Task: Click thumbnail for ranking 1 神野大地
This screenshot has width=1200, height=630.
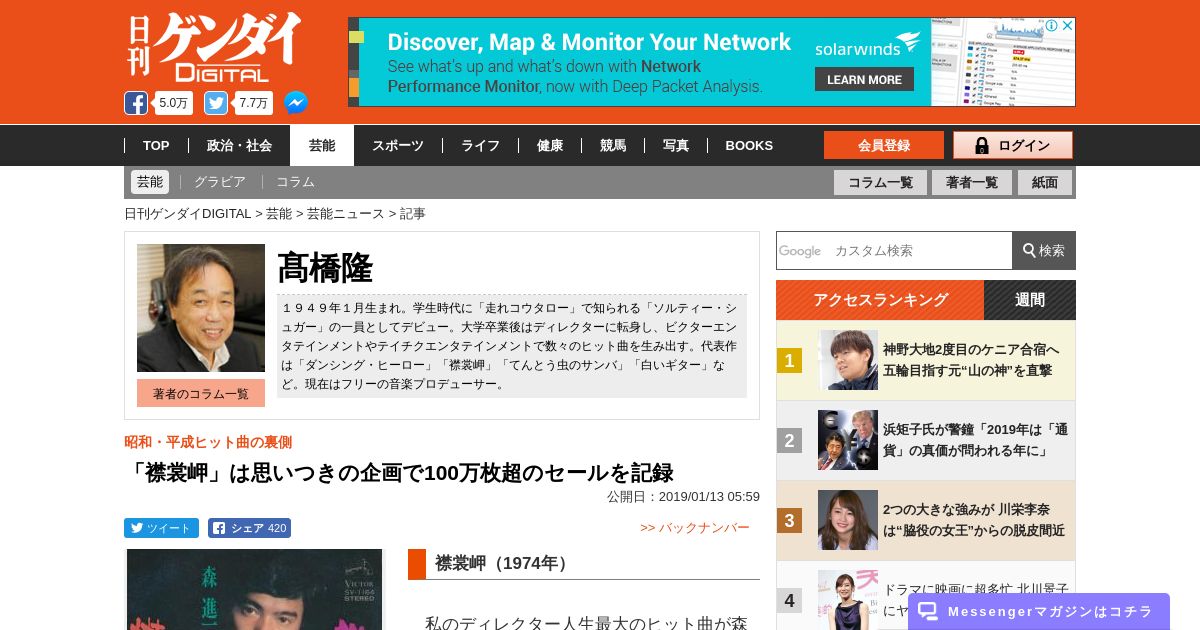Action: pyautogui.click(x=848, y=360)
